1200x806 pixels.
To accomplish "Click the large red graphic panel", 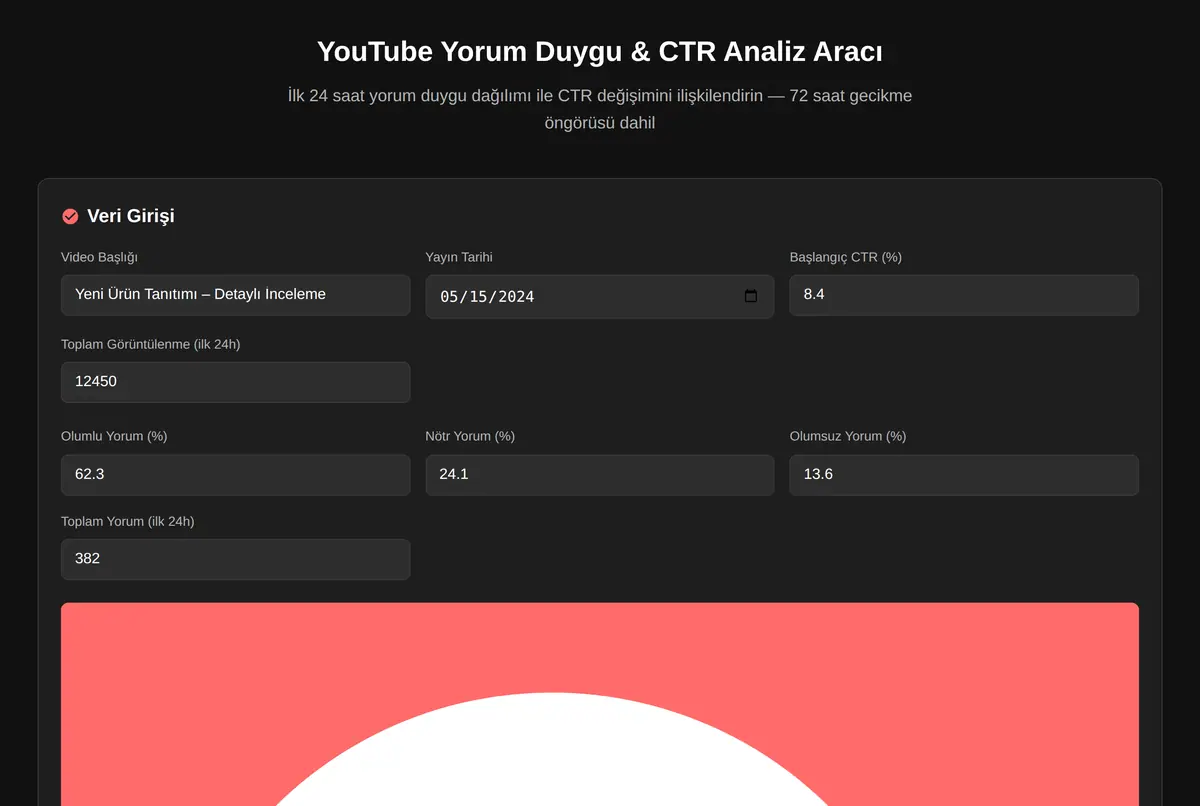I will [x=600, y=704].
